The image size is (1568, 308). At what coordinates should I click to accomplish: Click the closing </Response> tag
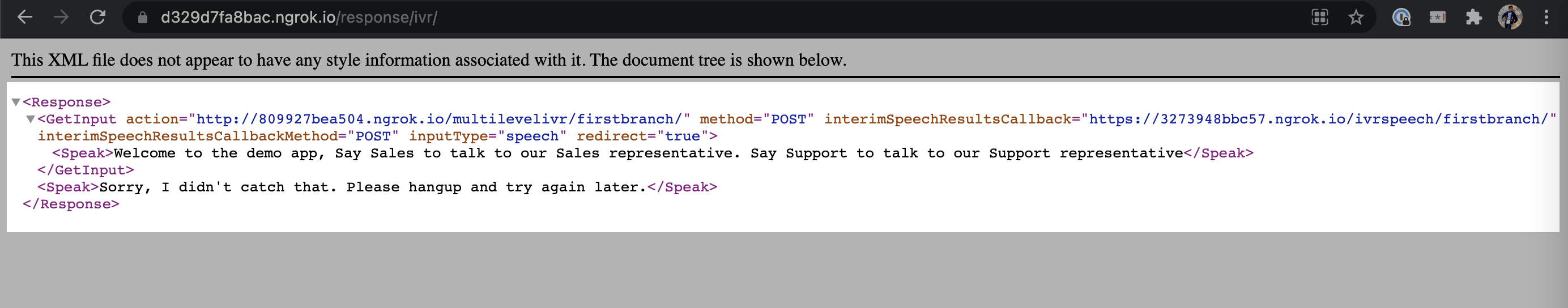[x=71, y=204]
